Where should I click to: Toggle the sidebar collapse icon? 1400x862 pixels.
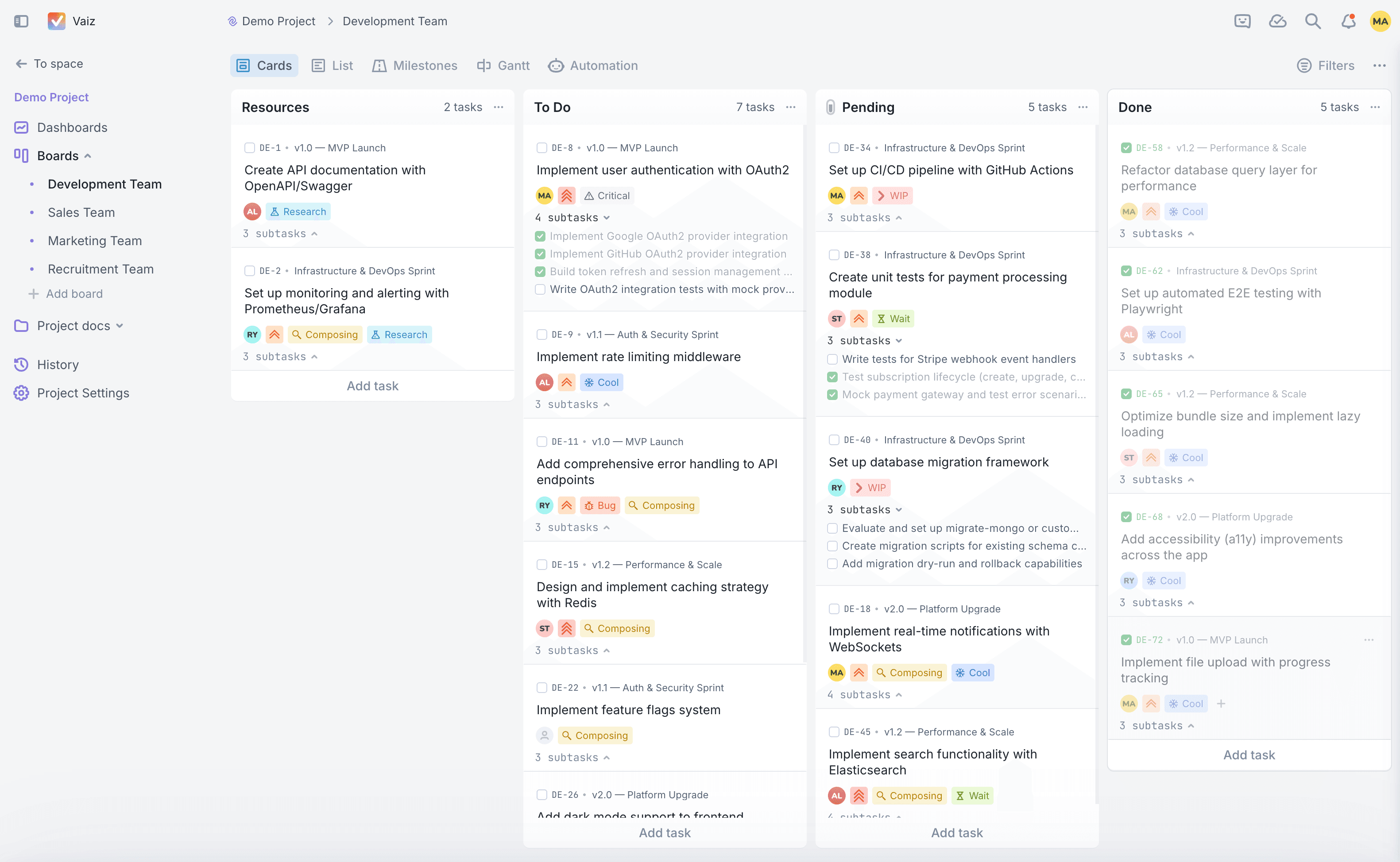coord(21,21)
